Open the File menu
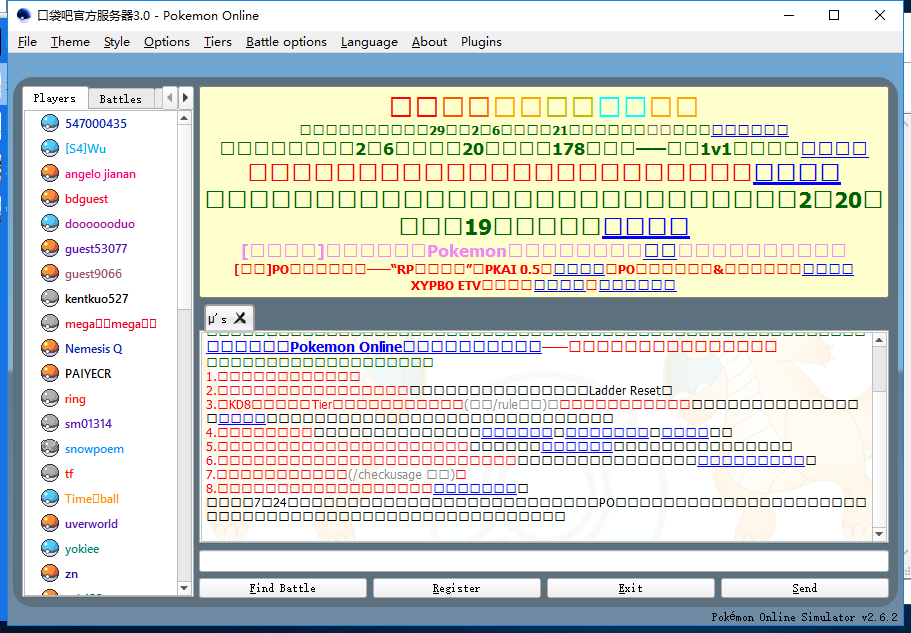911x633 pixels. pyautogui.click(x=27, y=42)
